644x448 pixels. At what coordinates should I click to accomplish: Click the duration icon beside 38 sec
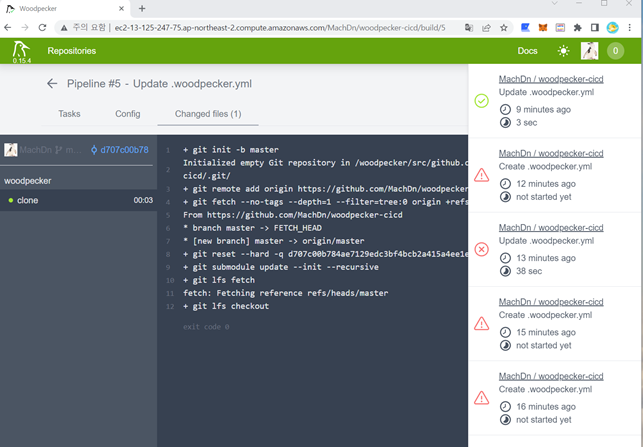point(505,271)
